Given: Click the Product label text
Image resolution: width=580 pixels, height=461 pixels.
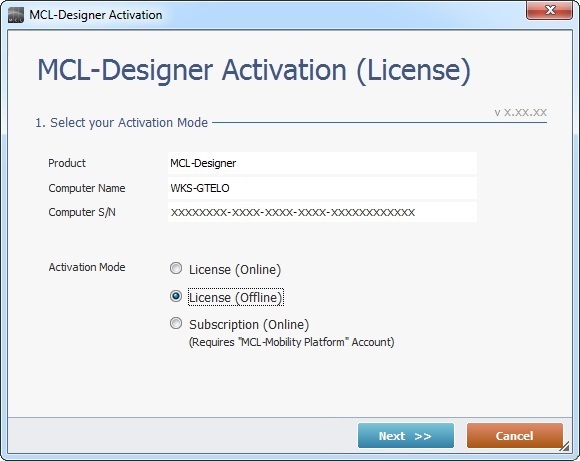Looking at the screenshot, I should [x=67, y=163].
